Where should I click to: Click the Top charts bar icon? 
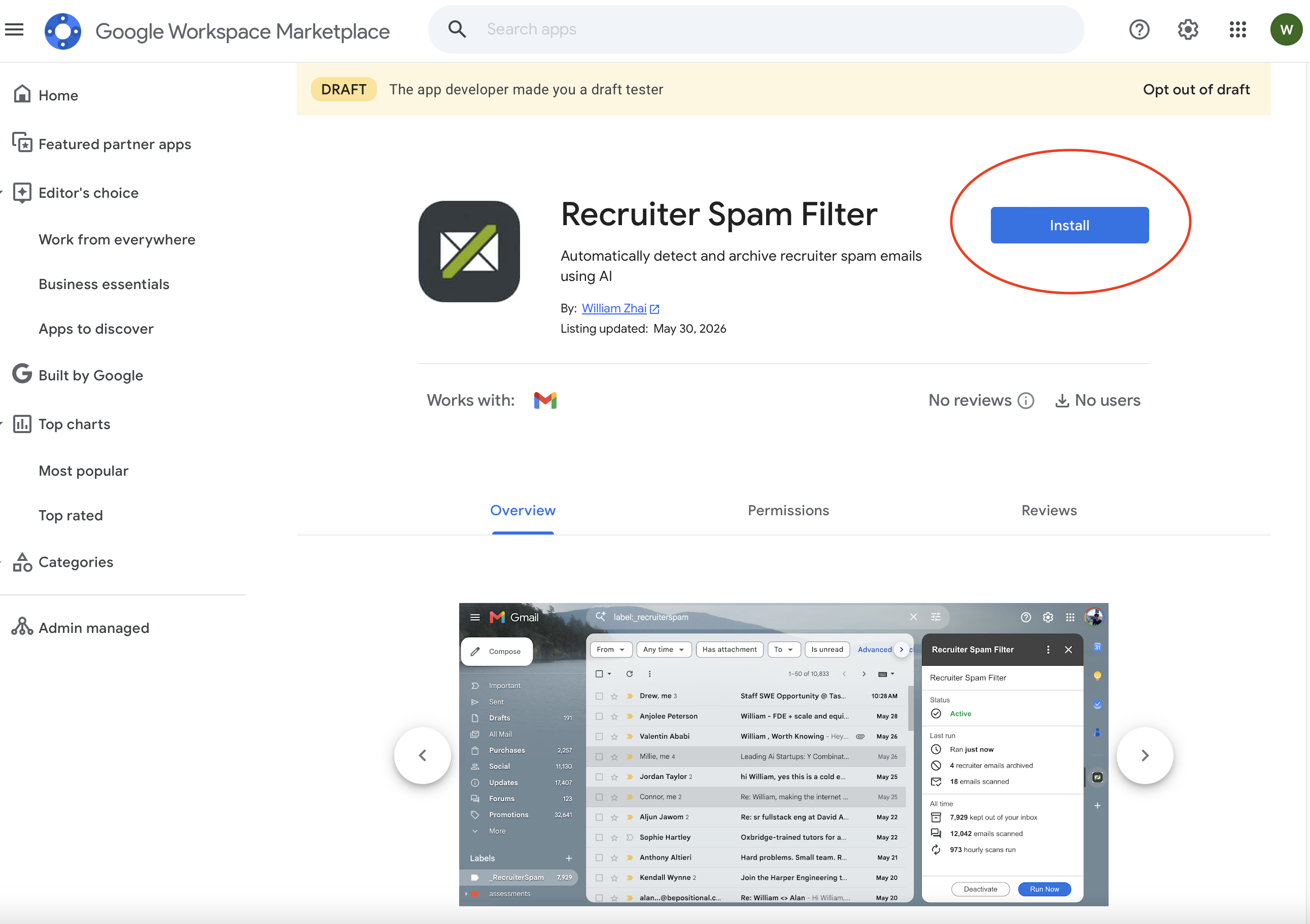point(22,424)
